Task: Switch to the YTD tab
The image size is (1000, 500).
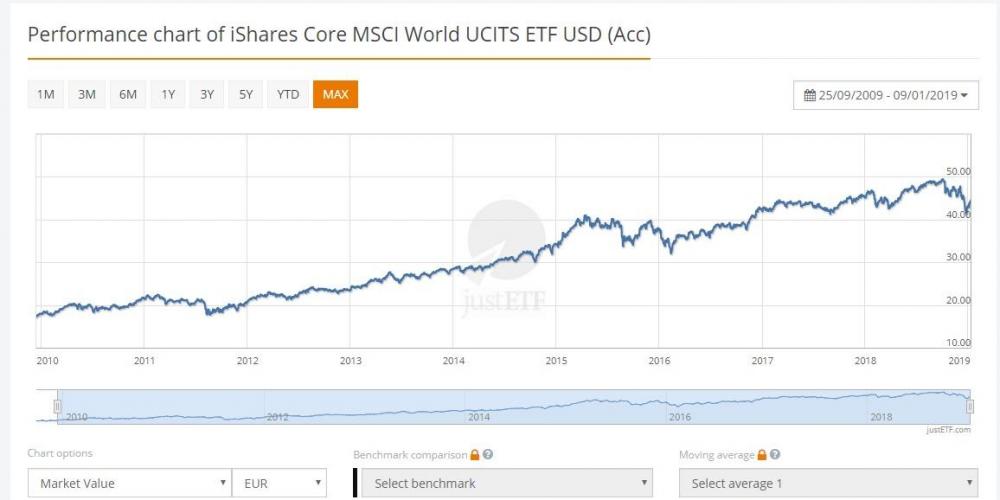Action: [x=288, y=94]
